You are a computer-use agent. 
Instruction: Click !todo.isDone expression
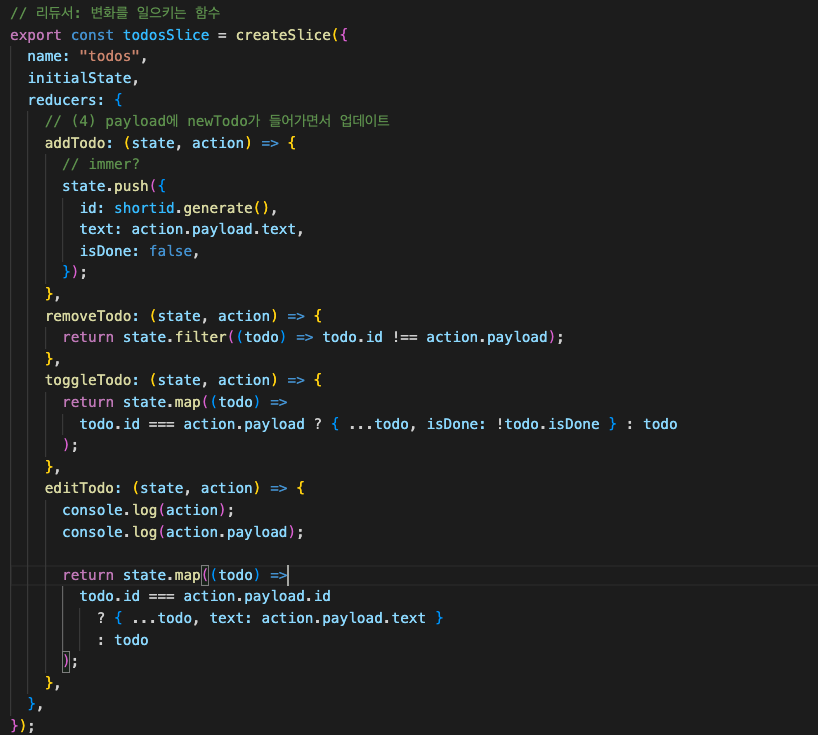[x=547, y=424]
